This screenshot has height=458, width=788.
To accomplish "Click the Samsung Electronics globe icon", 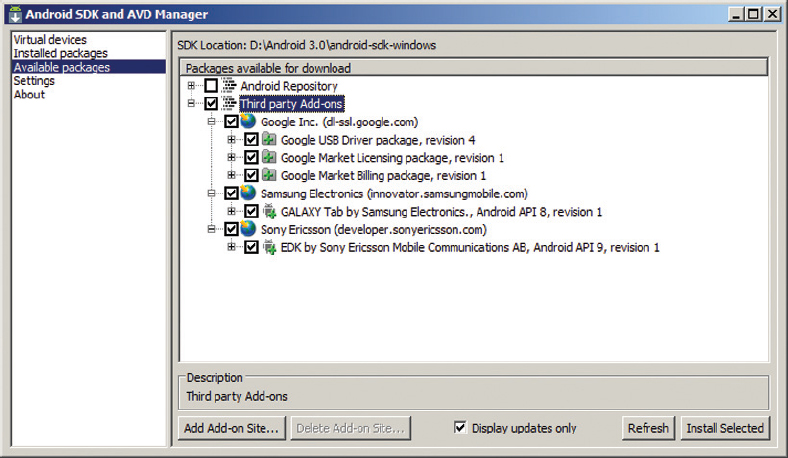I will click(x=248, y=193).
